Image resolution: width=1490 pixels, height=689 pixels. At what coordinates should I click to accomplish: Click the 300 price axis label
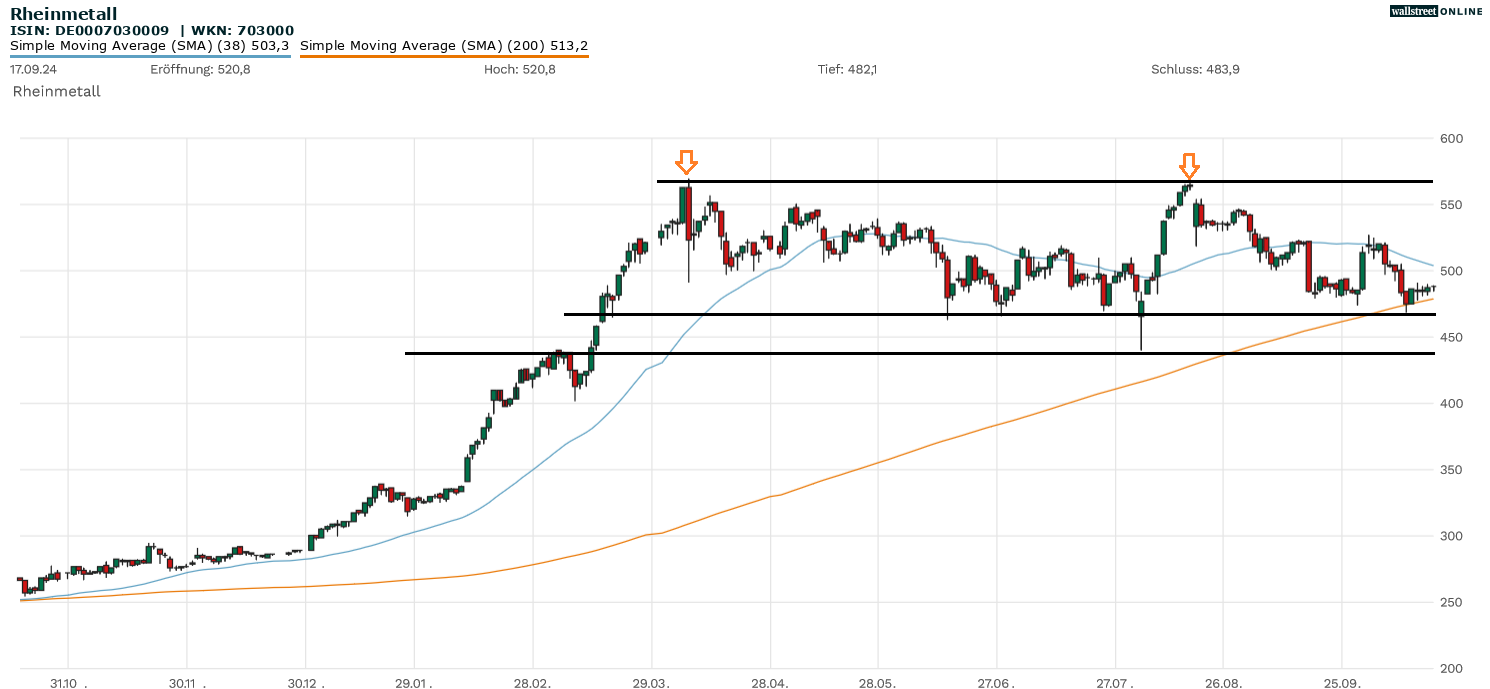pos(1451,536)
